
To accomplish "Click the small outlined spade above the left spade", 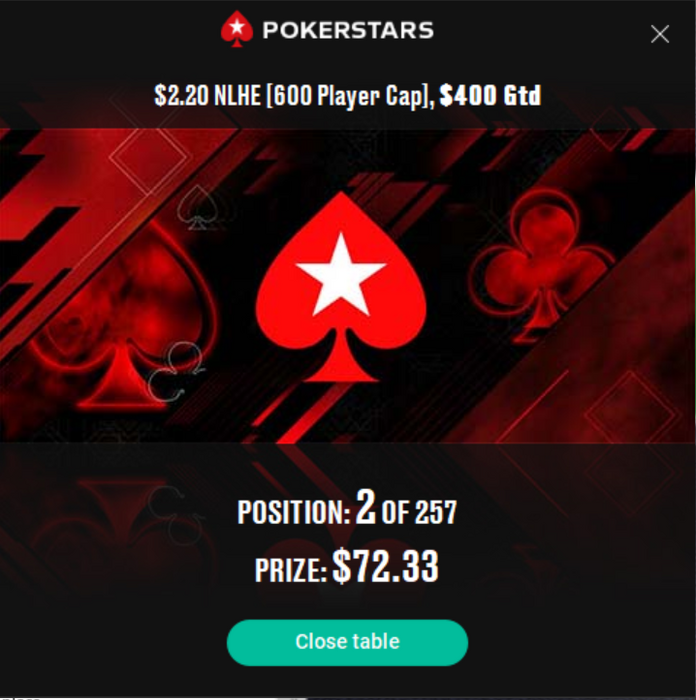I will coord(197,208).
